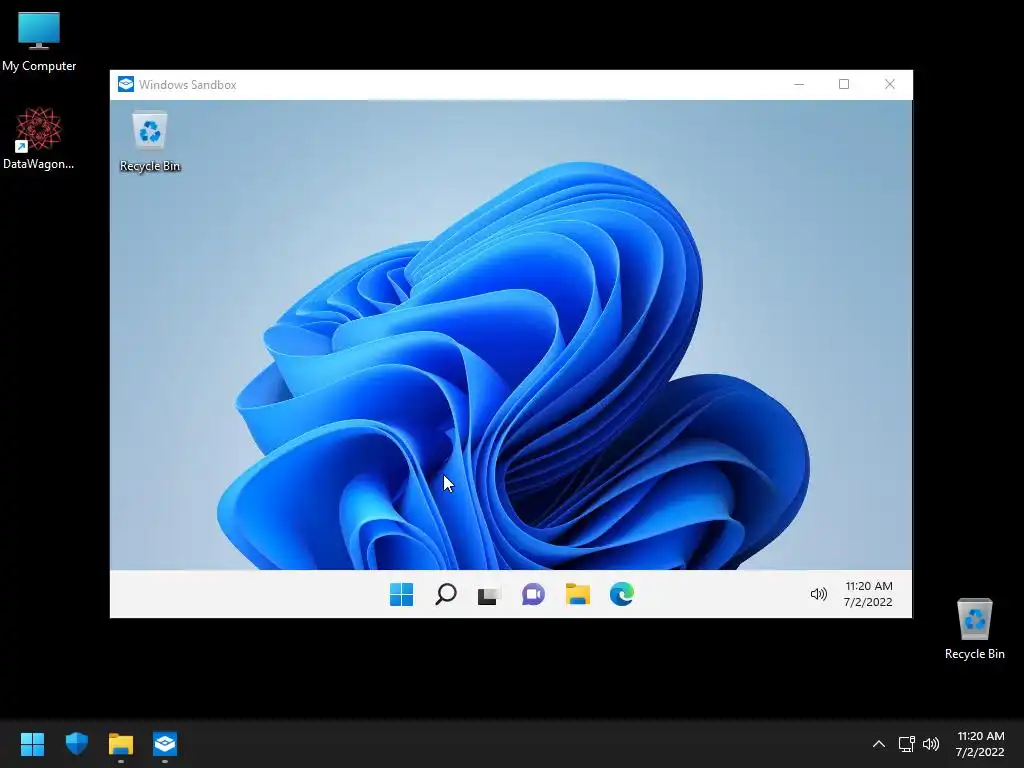Open the Start menu inside Windows Sandbox
This screenshot has width=1024, height=768.
(x=401, y=594)
